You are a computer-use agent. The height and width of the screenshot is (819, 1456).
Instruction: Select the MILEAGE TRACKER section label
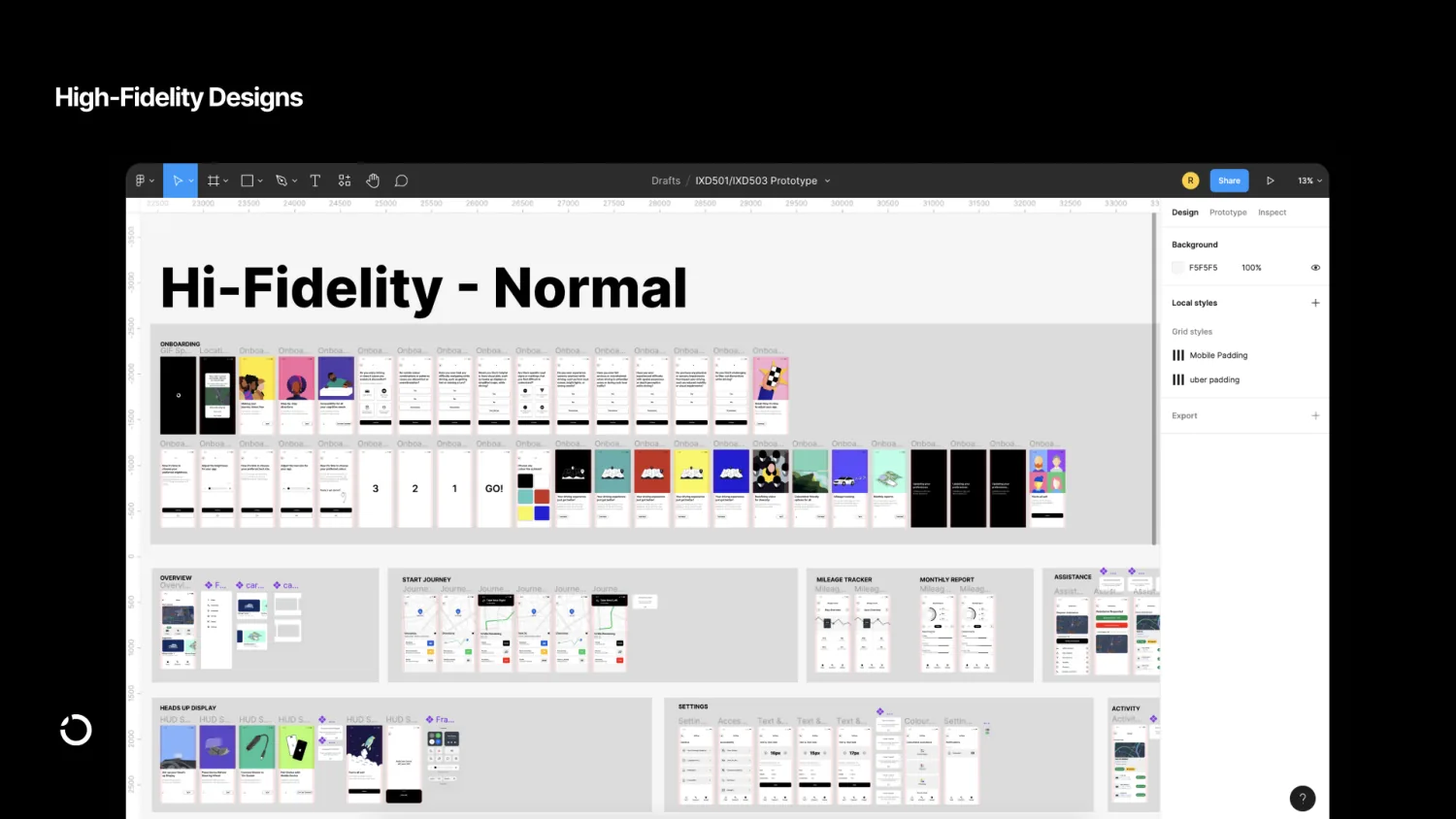(844, 579)
